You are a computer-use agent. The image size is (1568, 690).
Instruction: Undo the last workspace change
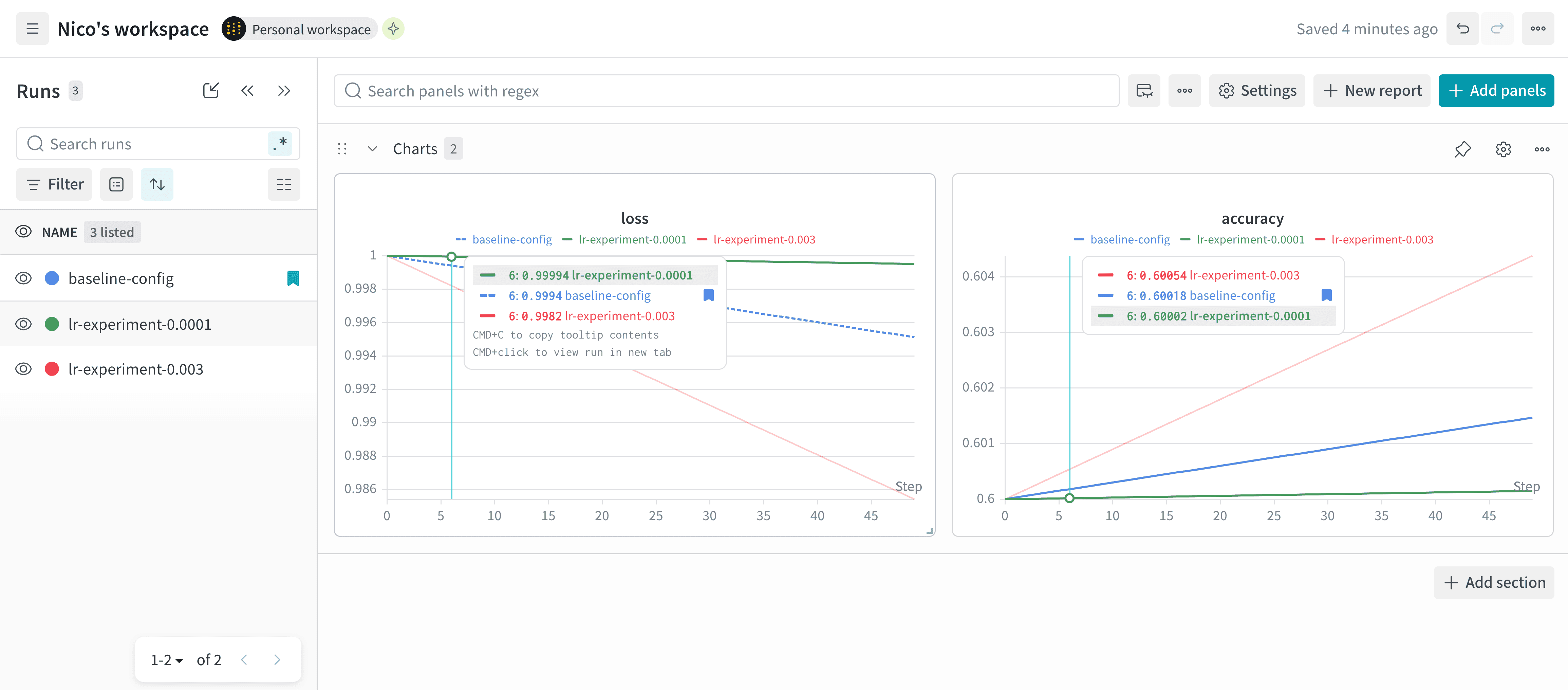[1463, 29]
